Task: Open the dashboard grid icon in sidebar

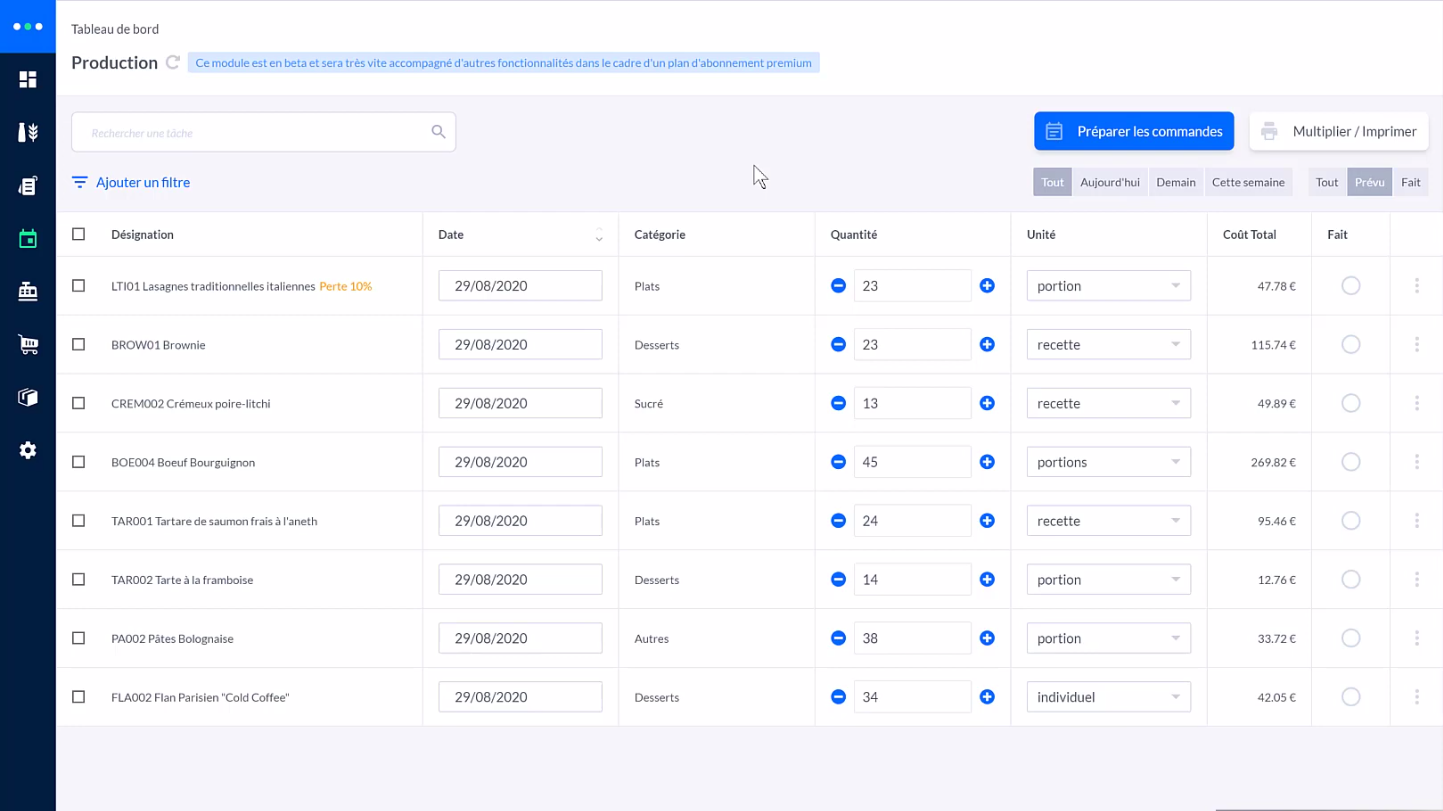Action: pyautogui.click(x=27, y=77)
